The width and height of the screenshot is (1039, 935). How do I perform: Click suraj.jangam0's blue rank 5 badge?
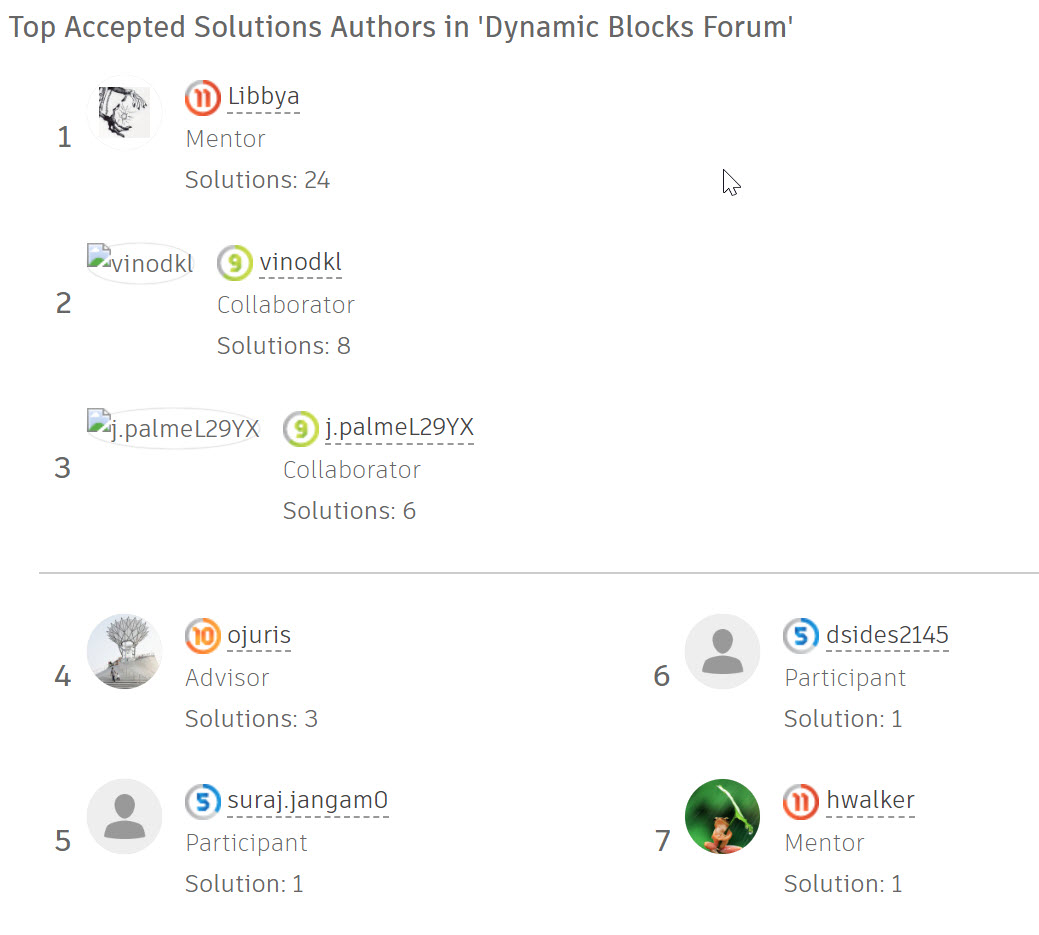pos(201,801)
